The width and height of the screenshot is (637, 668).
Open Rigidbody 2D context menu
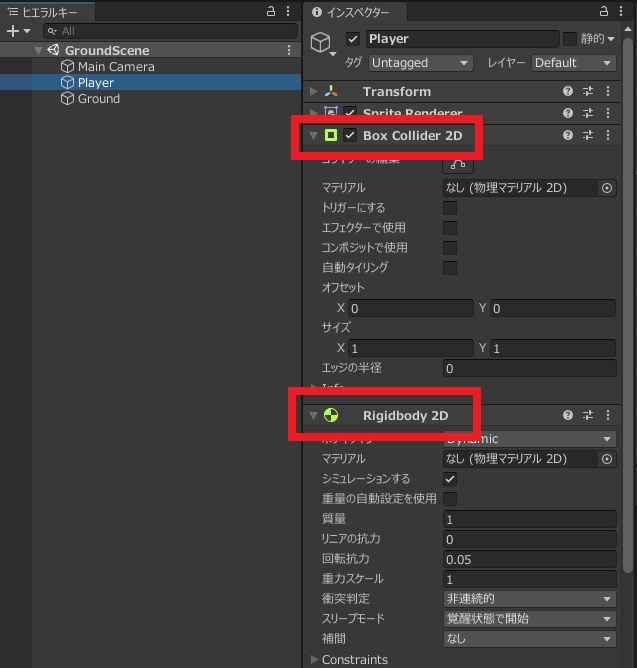608,415
